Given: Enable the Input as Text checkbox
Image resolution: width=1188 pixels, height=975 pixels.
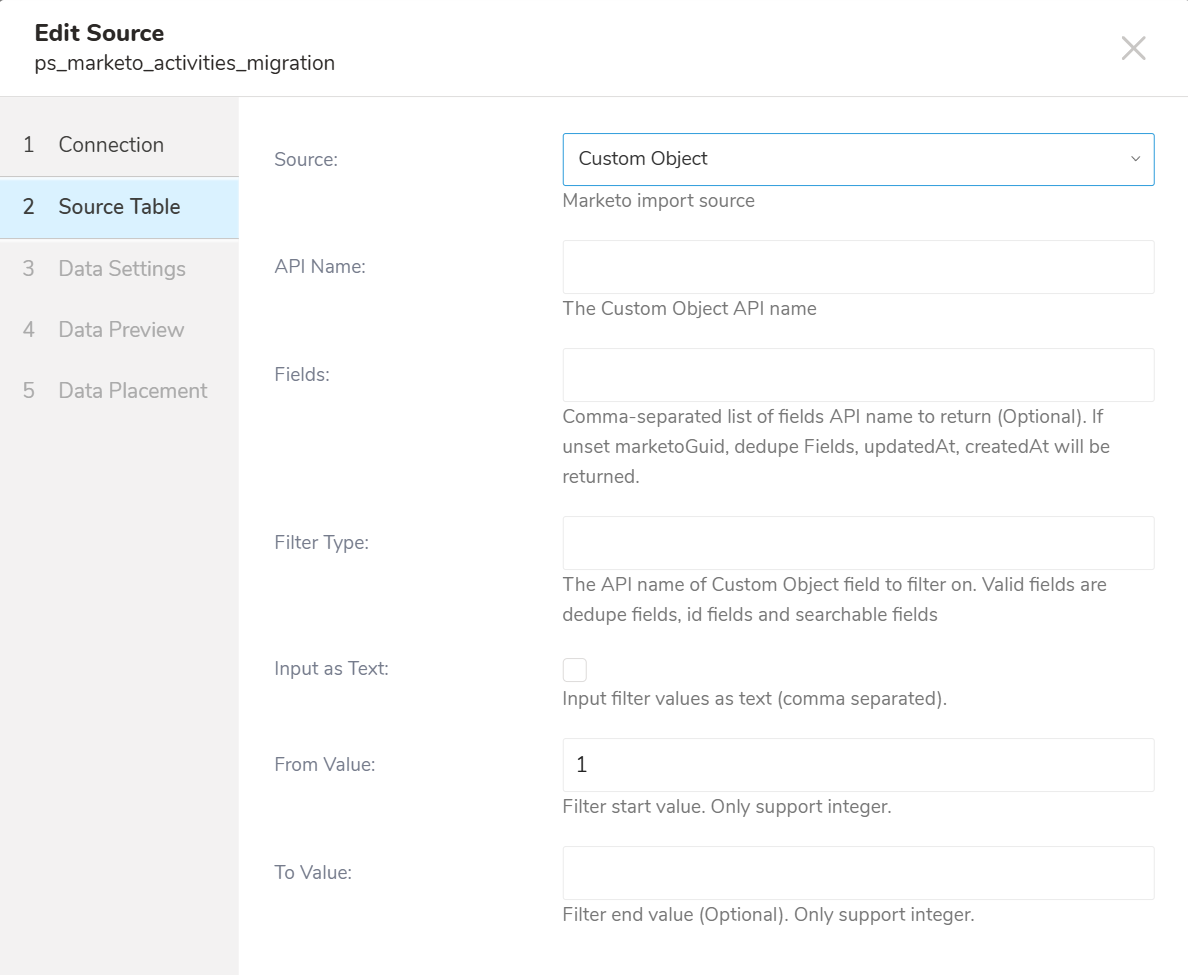Looking at the screenshot, I should (x=575, y=670).
